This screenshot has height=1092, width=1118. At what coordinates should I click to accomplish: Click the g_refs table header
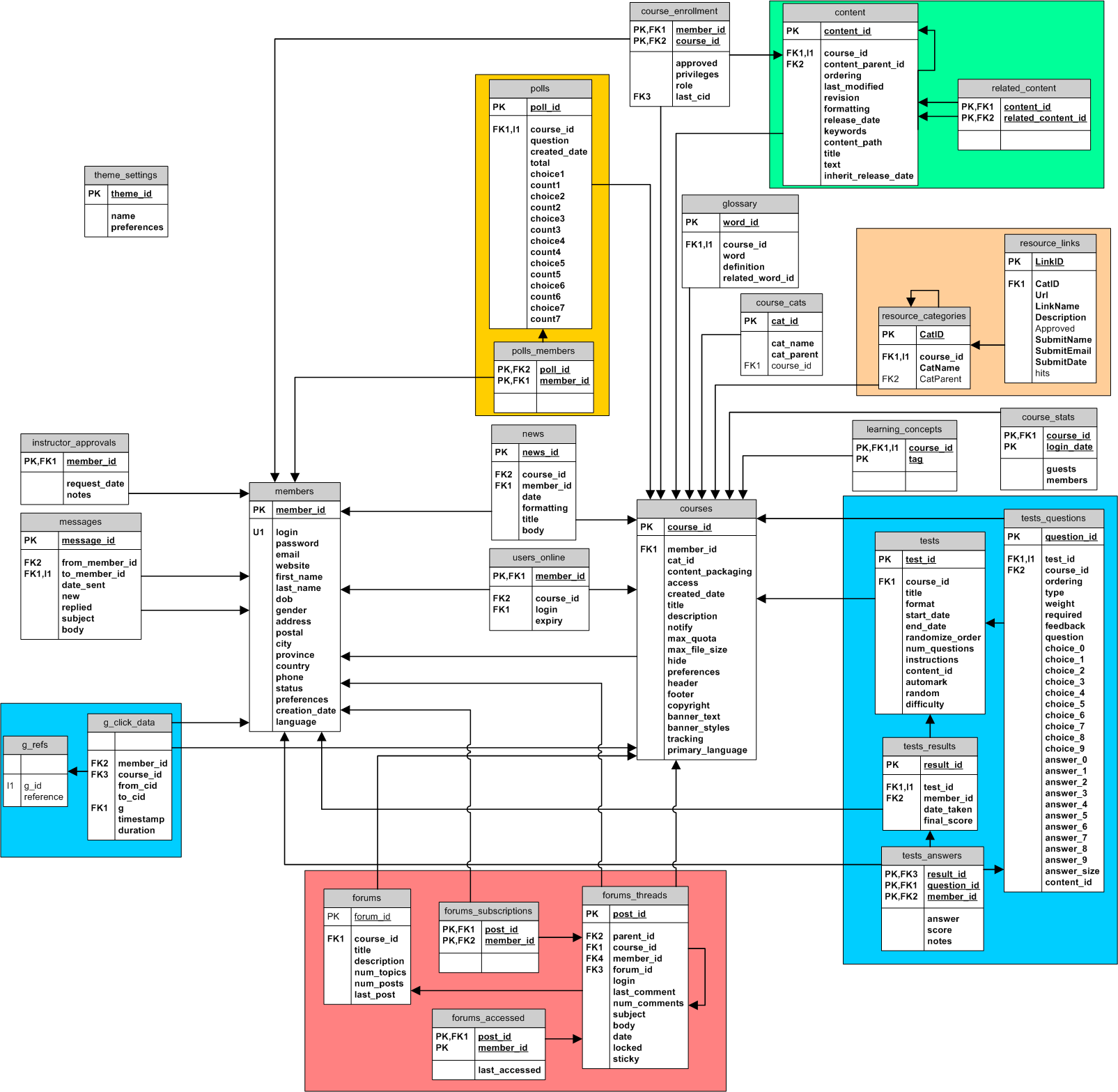[36, 745]
